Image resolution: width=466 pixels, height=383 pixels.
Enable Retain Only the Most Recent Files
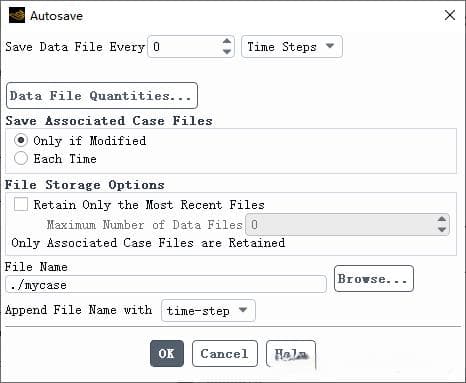point(21,204)
